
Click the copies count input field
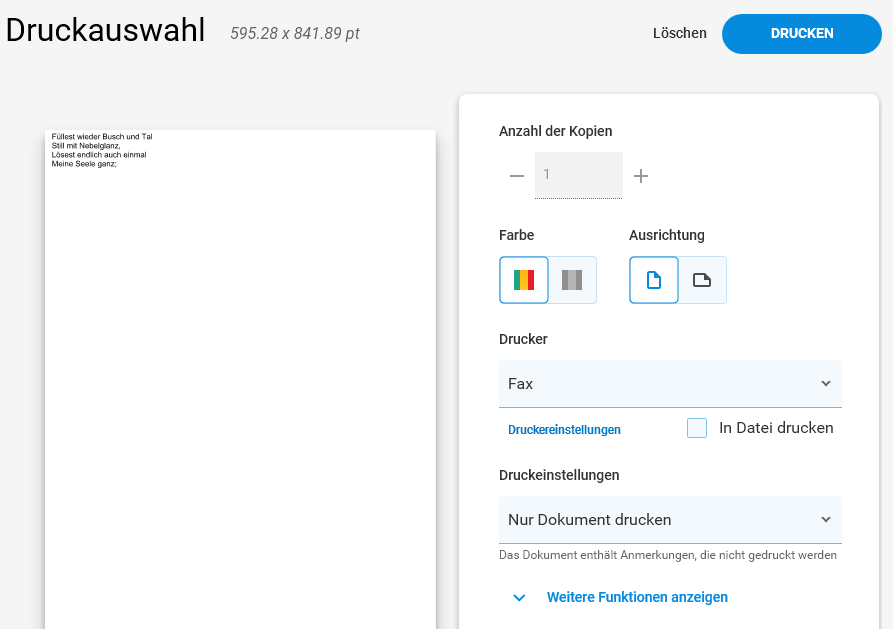(x=579, y=175)
